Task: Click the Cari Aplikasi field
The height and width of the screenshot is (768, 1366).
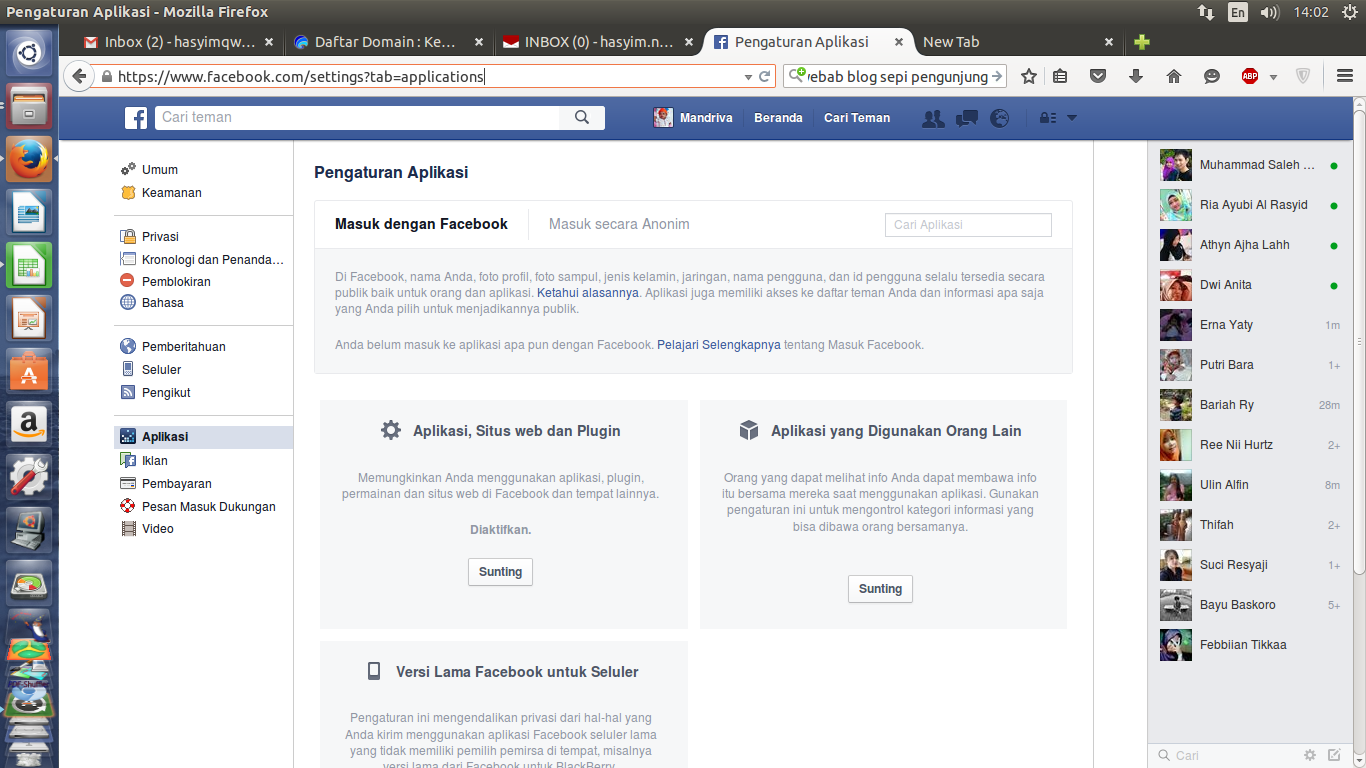Action: coord(968,225)
